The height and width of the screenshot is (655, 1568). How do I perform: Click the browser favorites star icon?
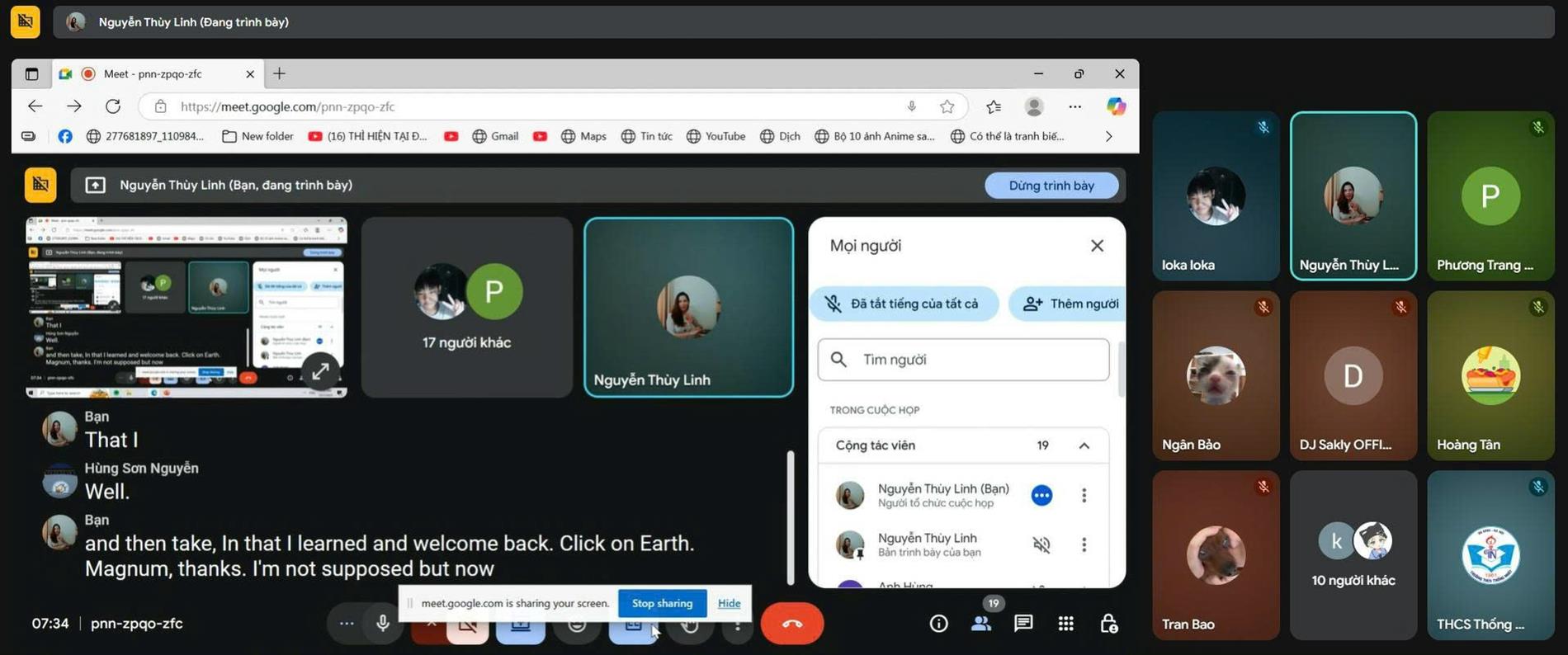(x=947, y=106)
